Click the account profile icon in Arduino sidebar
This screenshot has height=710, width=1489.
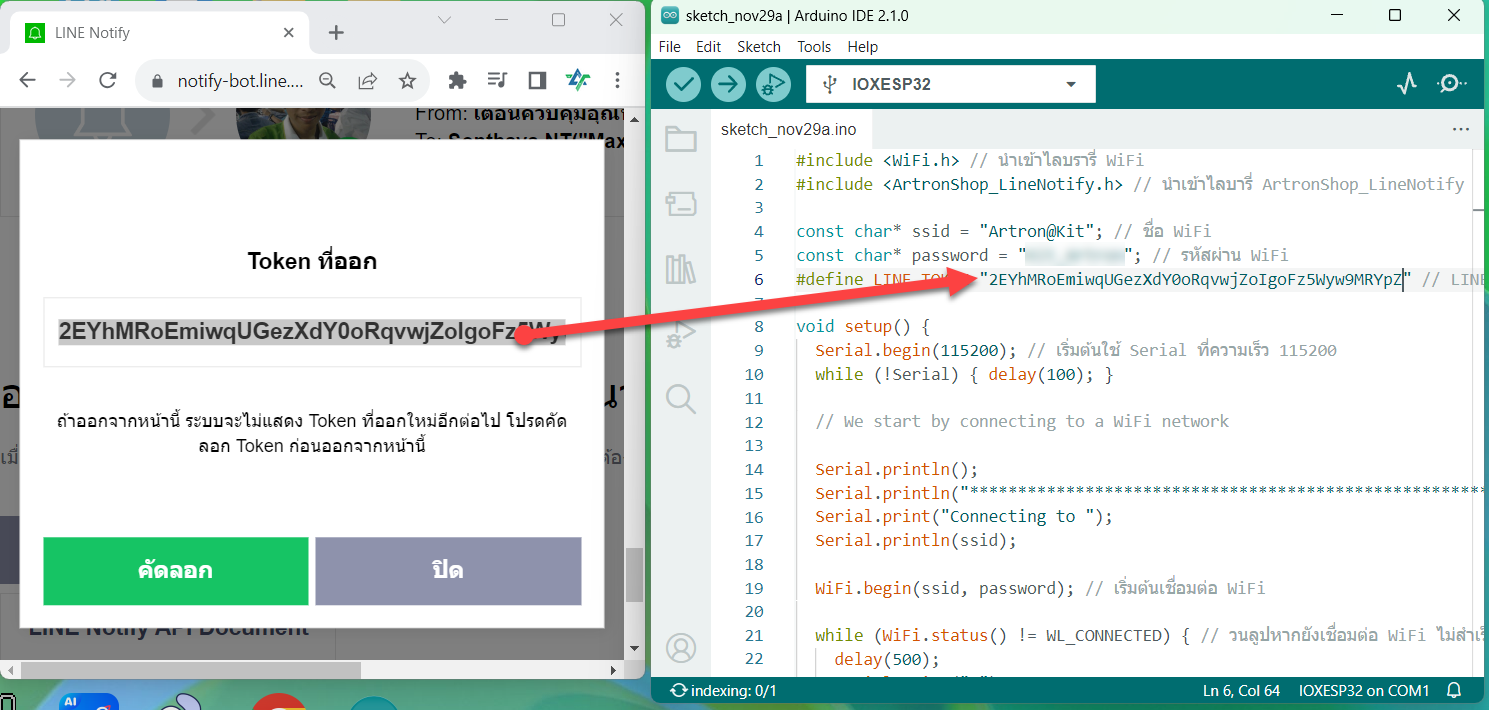click(x=681, y=648)
